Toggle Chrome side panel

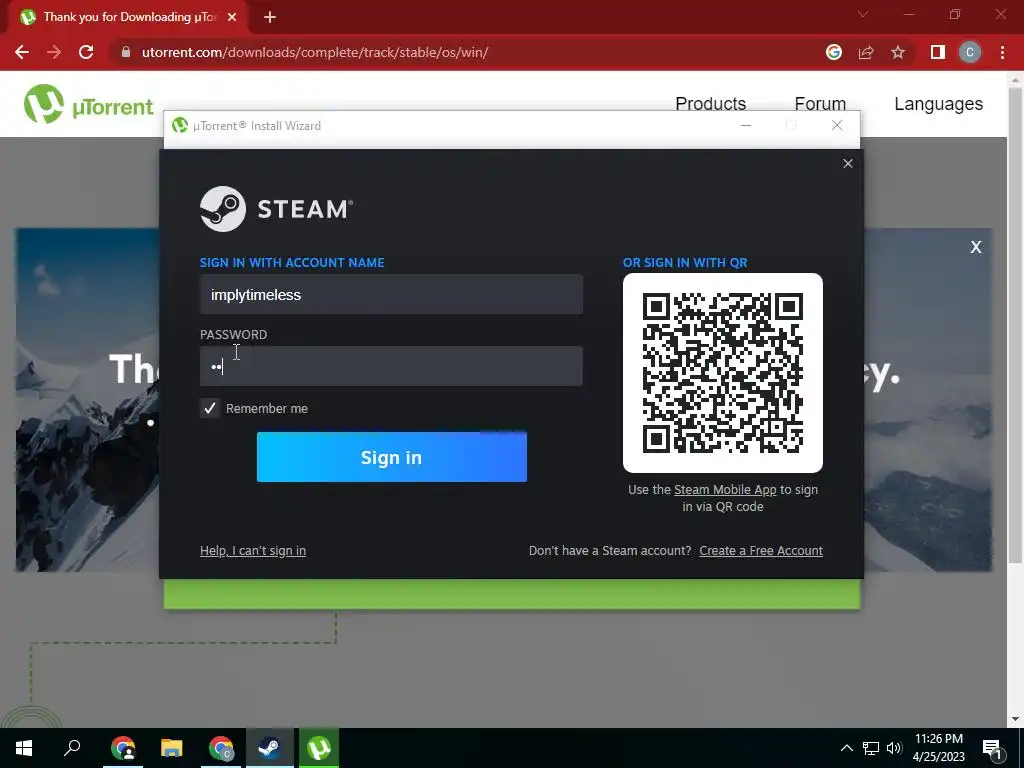click(938, 52)
